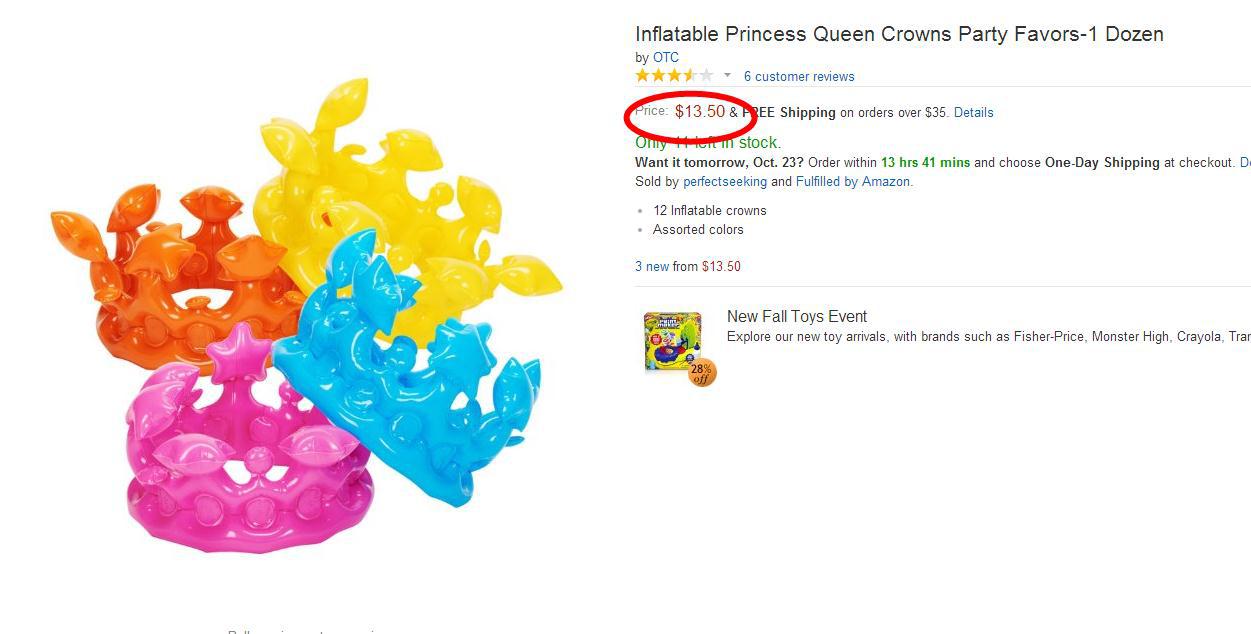This screenshot has width=1251, height=634.
Task: Click the 'Only 11 left in stock' message
Action: 708,143
